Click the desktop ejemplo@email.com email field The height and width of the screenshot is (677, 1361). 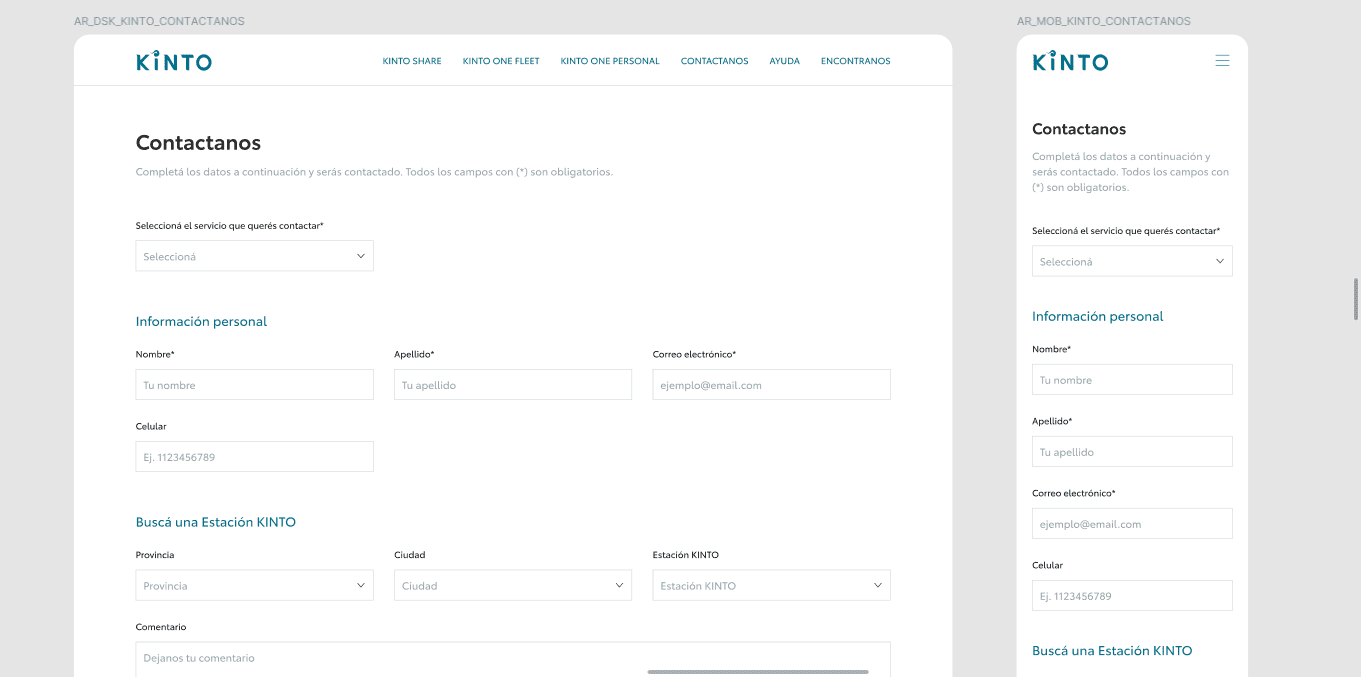(x=770, y=385)
